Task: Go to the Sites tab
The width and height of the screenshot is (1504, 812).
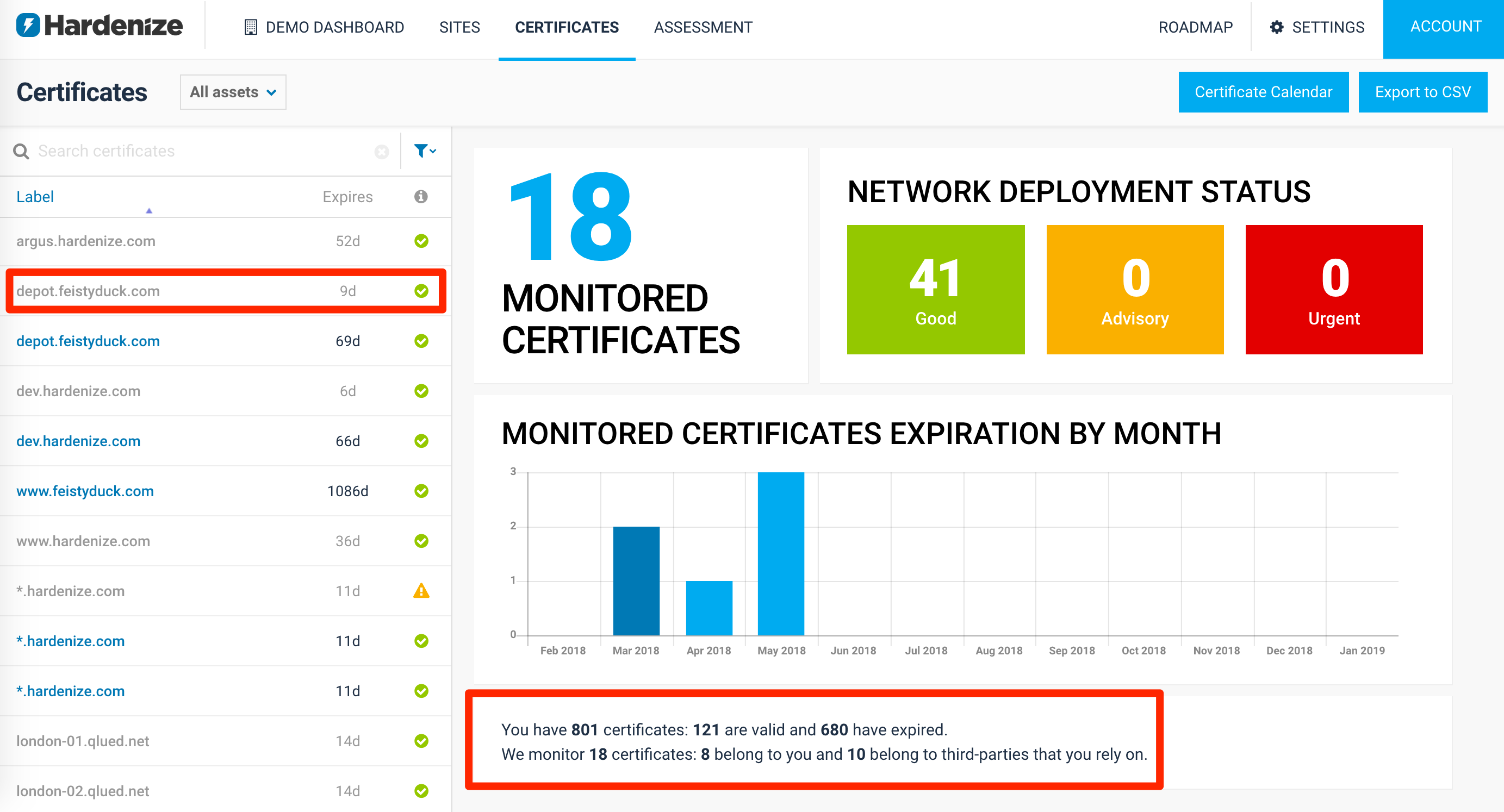Action: point(459,27)
